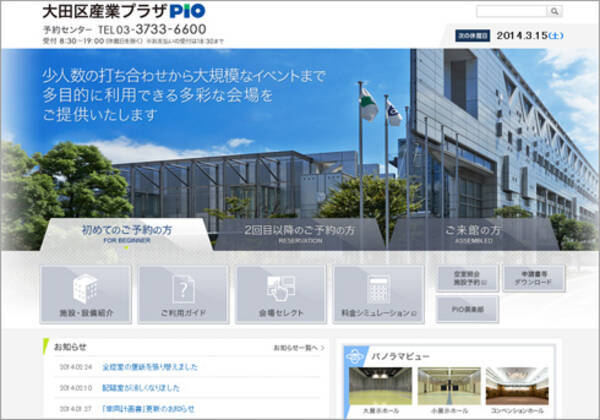This screenshot has width=600, height=420.
Task: Open news item 「年間計画書」更新のお知らせ
Action: 148,409
